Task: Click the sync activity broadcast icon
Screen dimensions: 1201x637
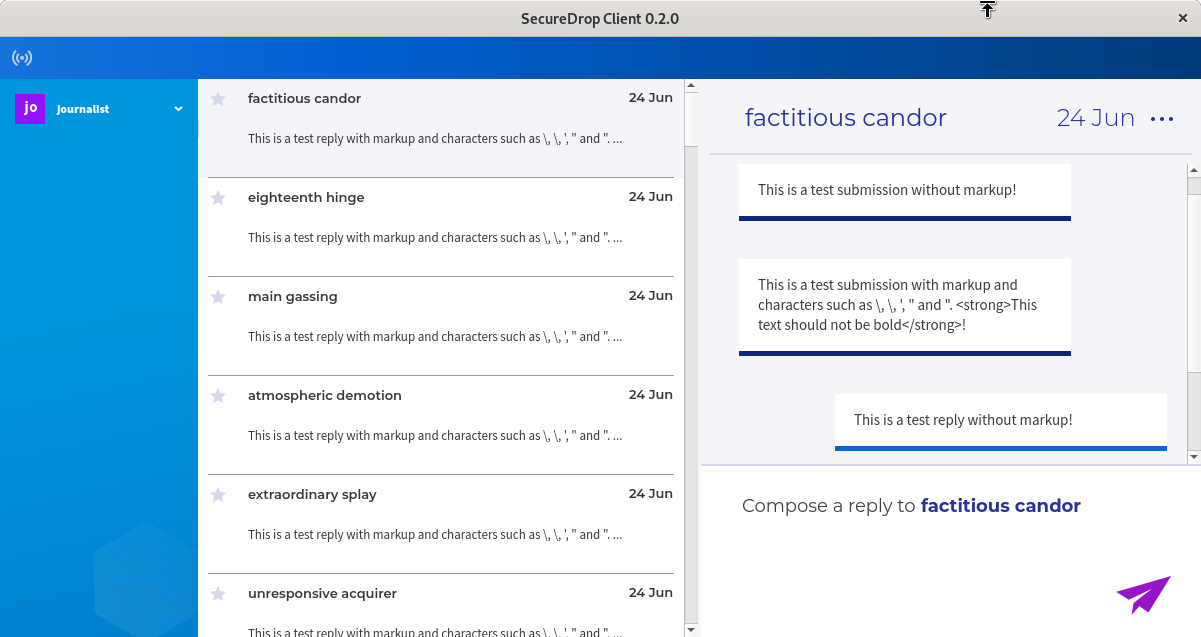Action: pos(22,58)
